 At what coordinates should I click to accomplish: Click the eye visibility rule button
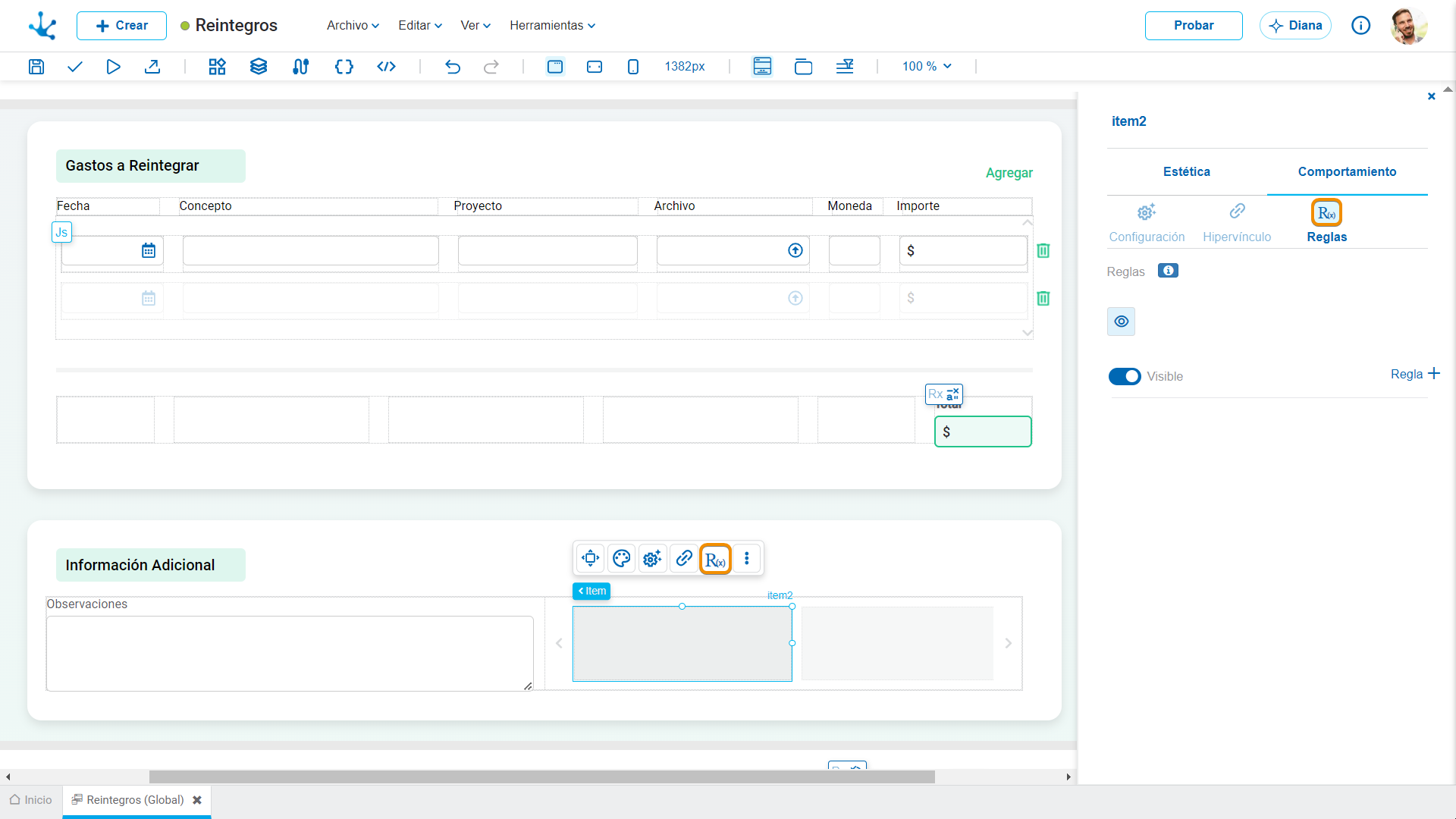tap(1121, 322)
